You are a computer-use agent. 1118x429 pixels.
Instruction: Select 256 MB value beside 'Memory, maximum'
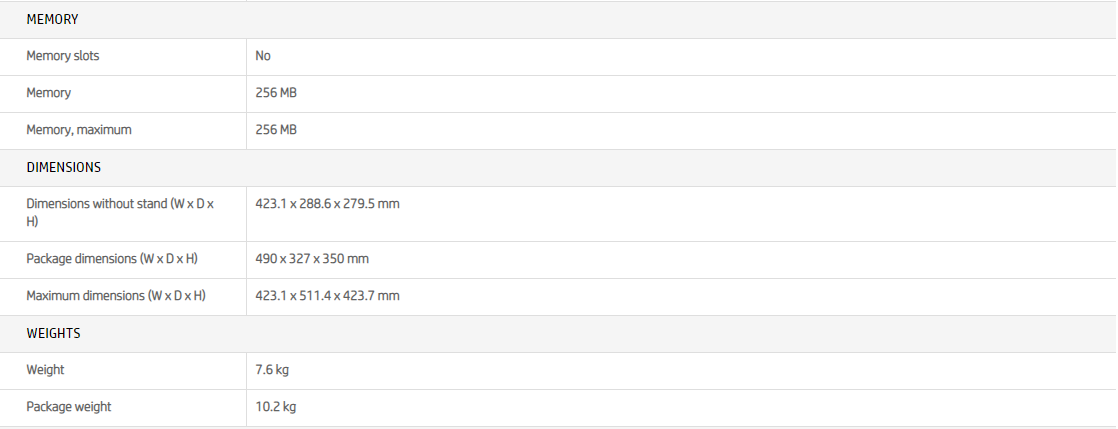[x=276, y=130]
